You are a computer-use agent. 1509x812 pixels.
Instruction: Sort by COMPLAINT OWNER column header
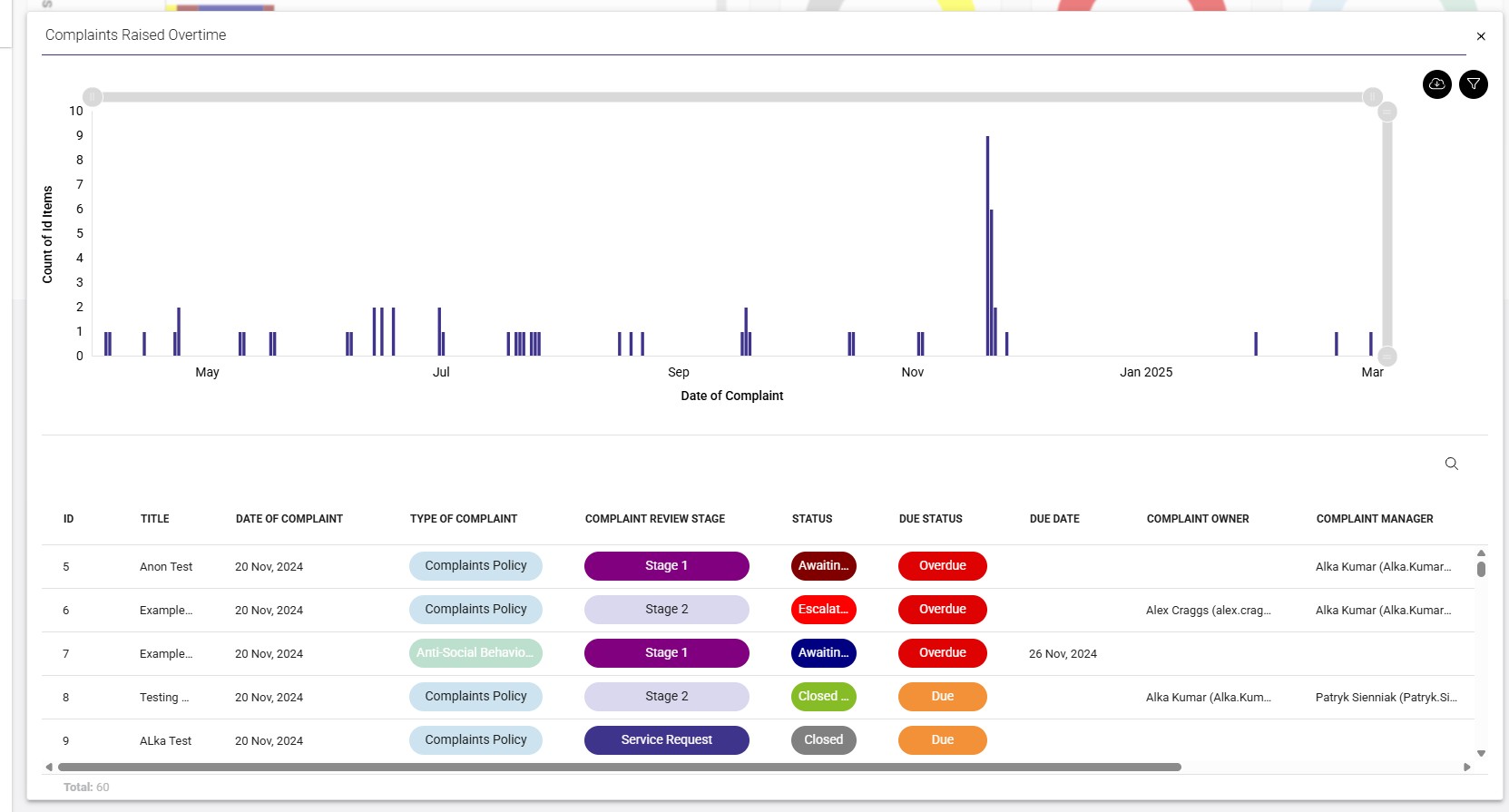[x=1198, y=519]
